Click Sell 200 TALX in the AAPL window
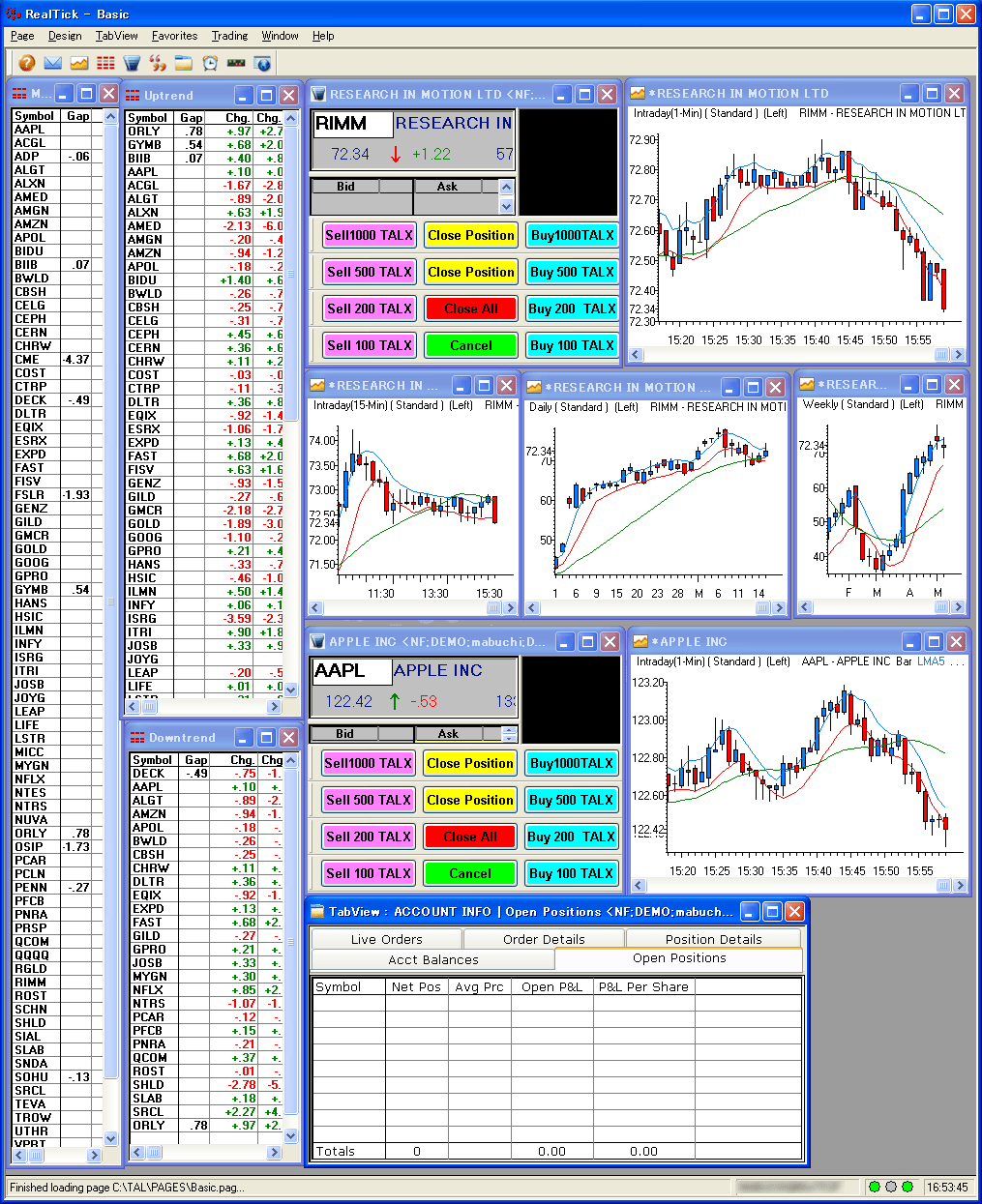 tap(369, 837)
